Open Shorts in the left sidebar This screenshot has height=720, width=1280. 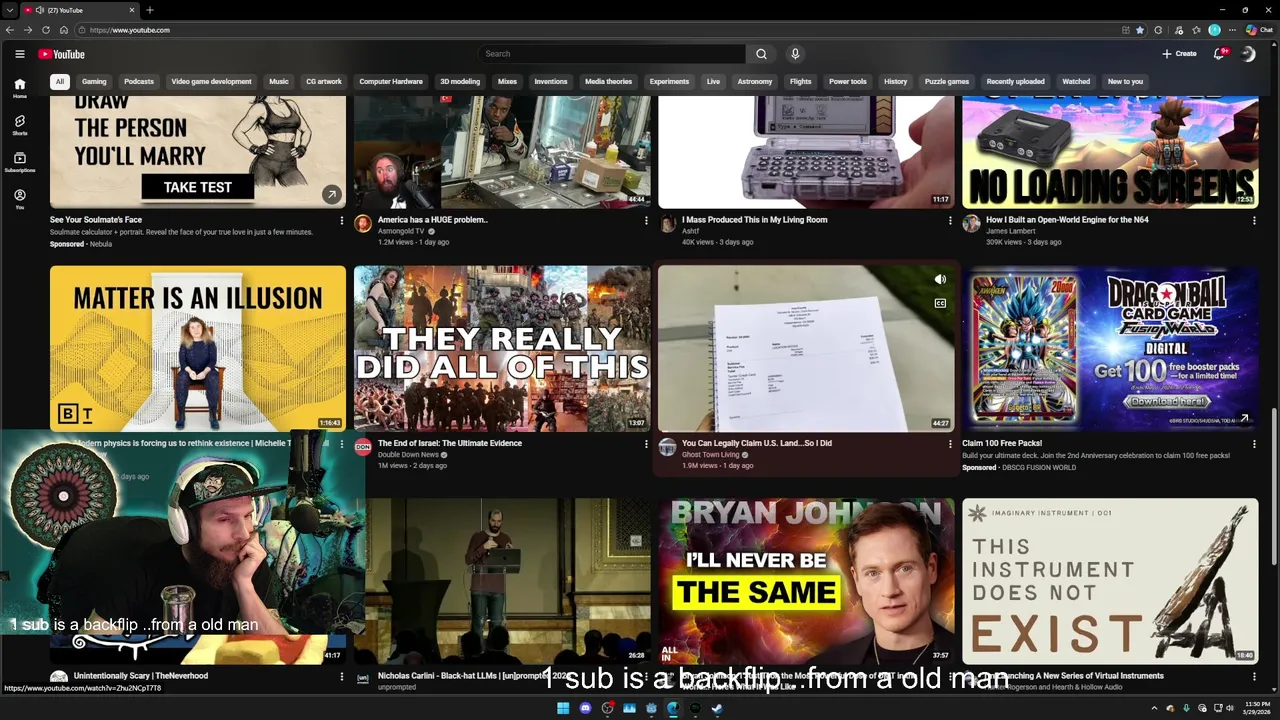click(19, 125)
